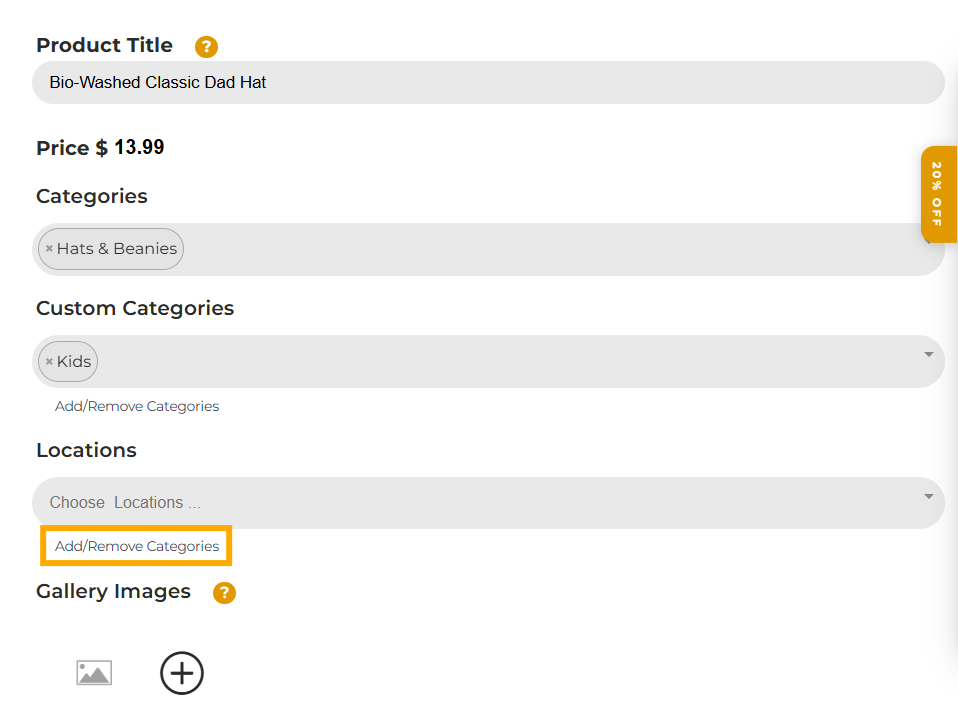Click the 13.99 price value

coord(139,147)
